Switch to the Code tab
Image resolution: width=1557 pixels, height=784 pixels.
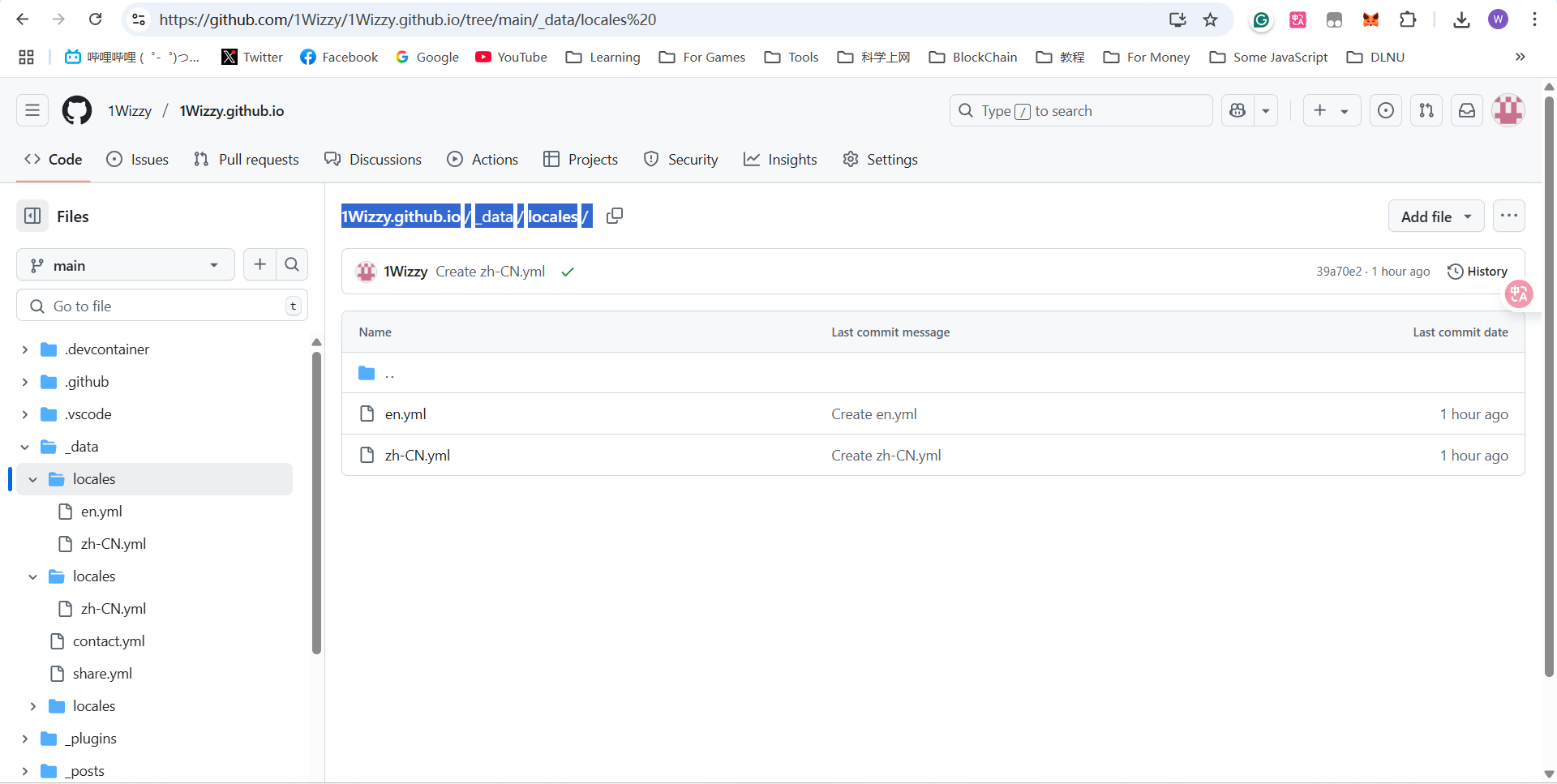pos(54,159)
